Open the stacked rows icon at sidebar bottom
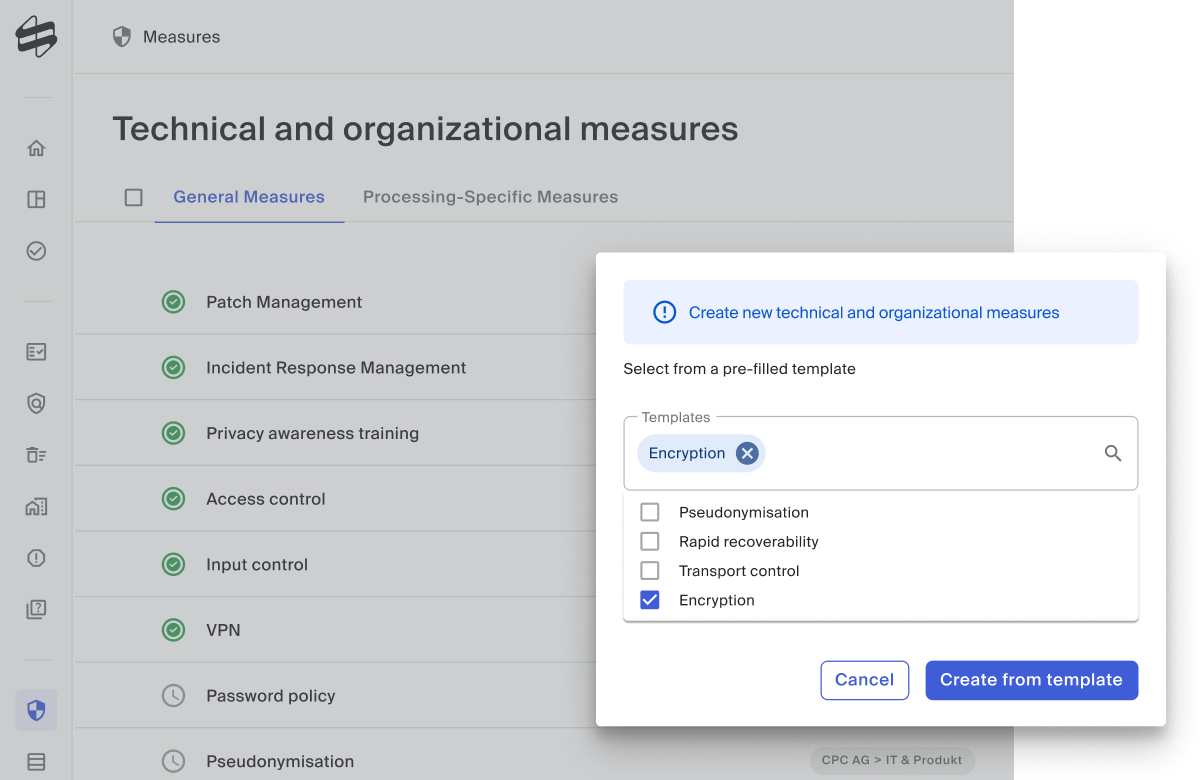The height and width of the screenshot is (780, 1200). 36,762
